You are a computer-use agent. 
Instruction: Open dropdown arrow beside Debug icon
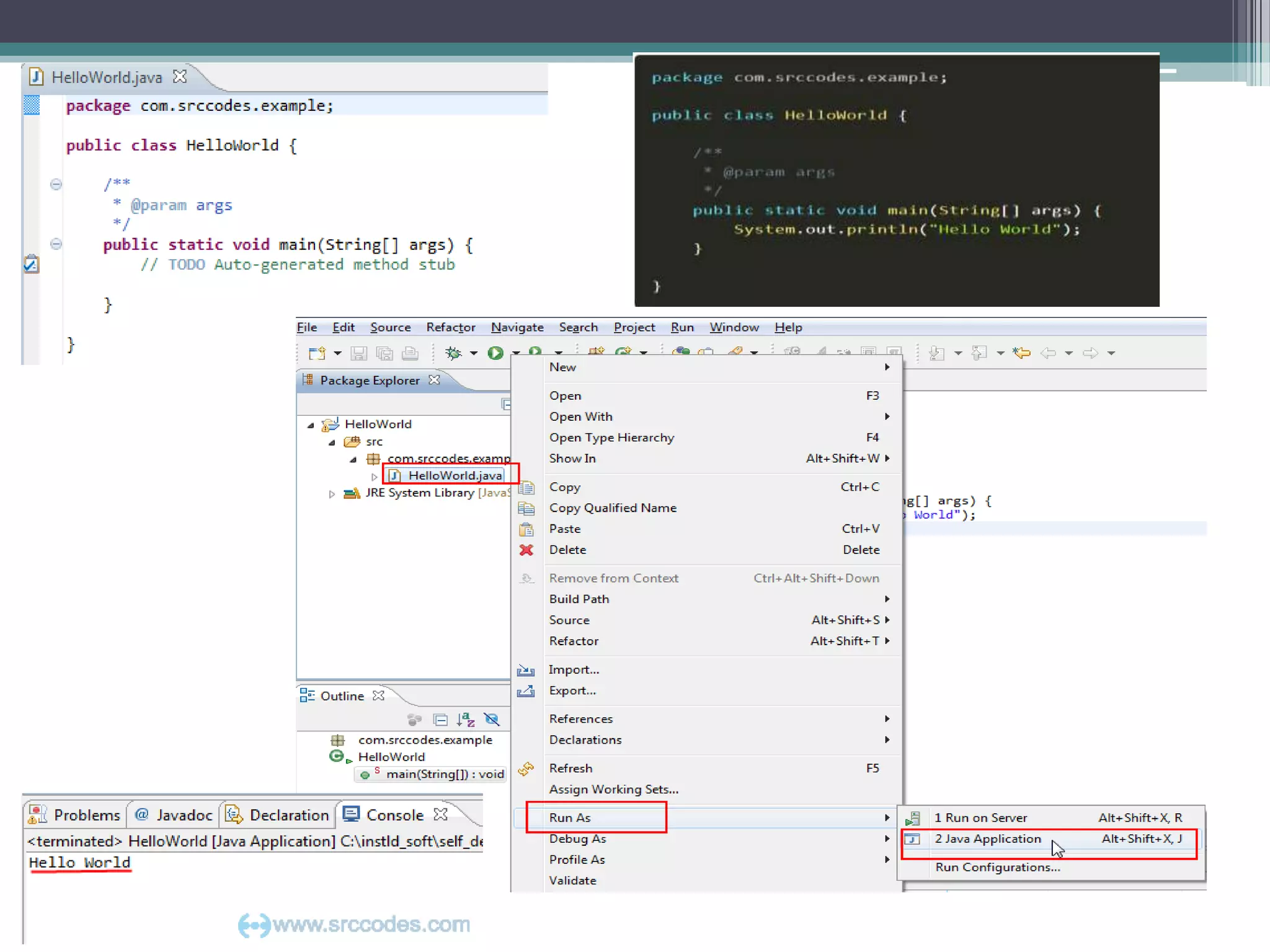(x=474, y=353)
